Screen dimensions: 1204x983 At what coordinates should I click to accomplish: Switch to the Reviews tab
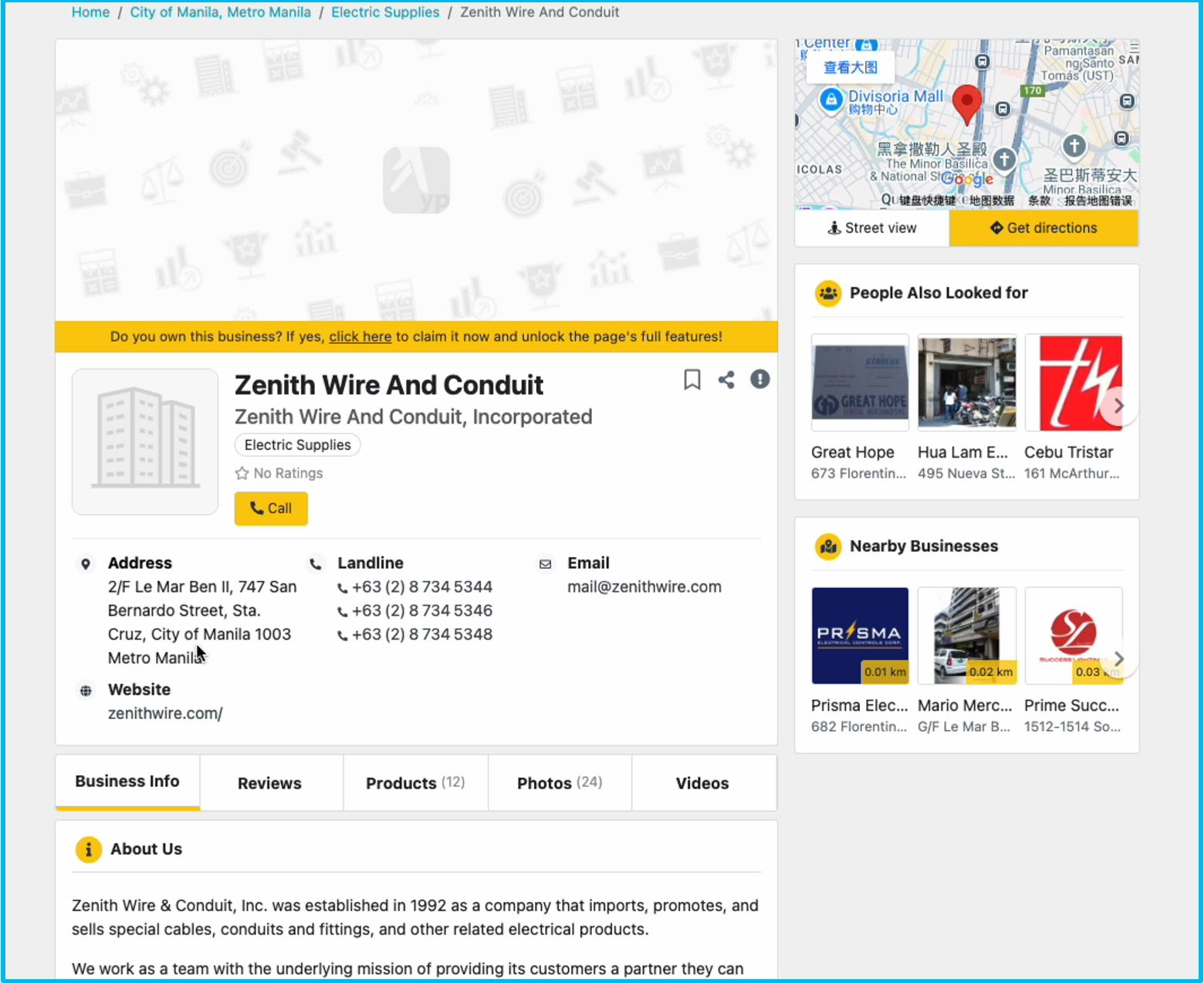270,783
